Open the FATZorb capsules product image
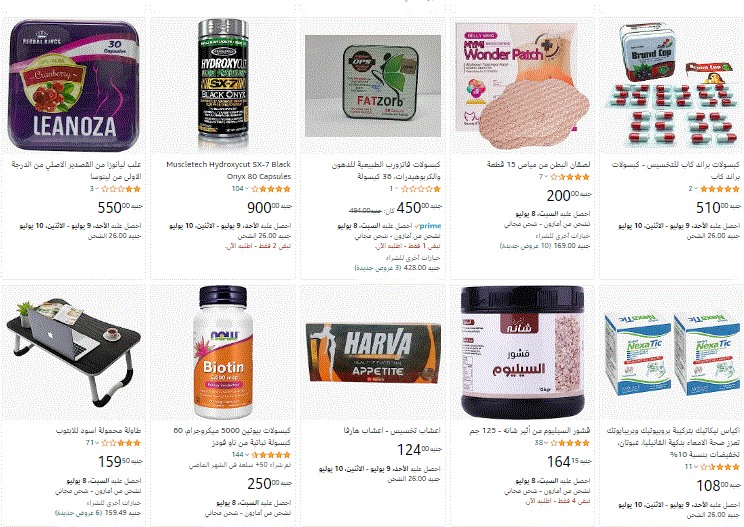The height and width of the screenshot is (527, 744). click(373, 86)
